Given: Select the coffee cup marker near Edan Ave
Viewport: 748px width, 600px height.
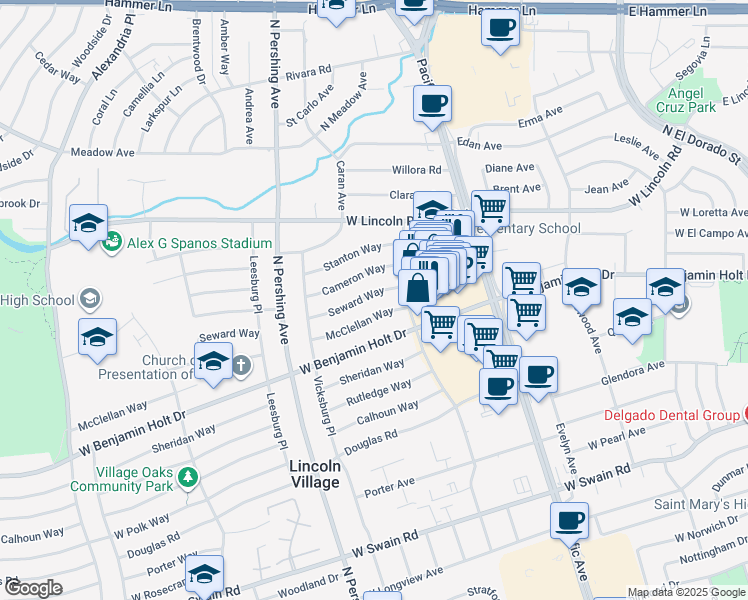Looking at the screenshot, I should (432, 104).
